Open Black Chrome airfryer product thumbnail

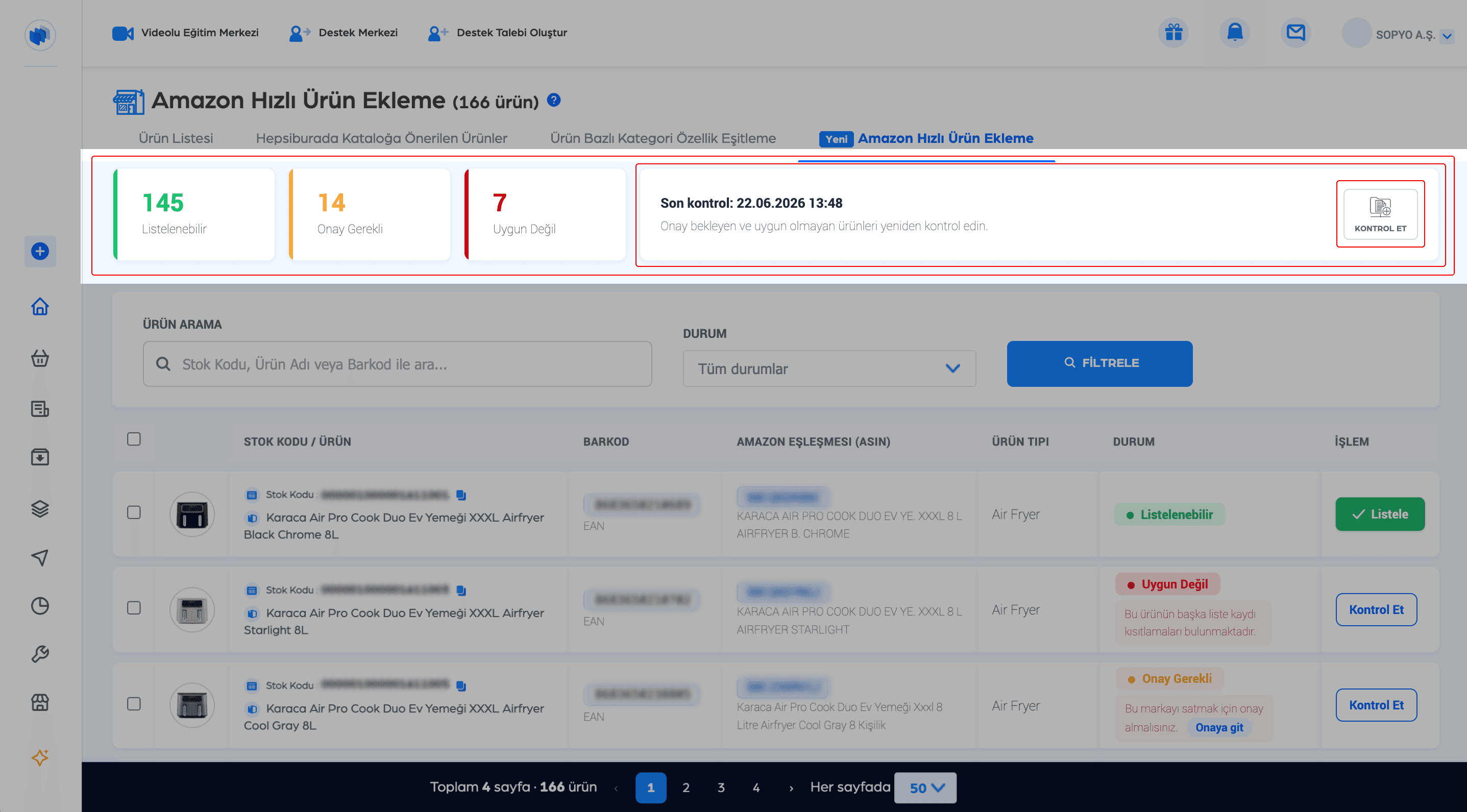pos(192,514)
